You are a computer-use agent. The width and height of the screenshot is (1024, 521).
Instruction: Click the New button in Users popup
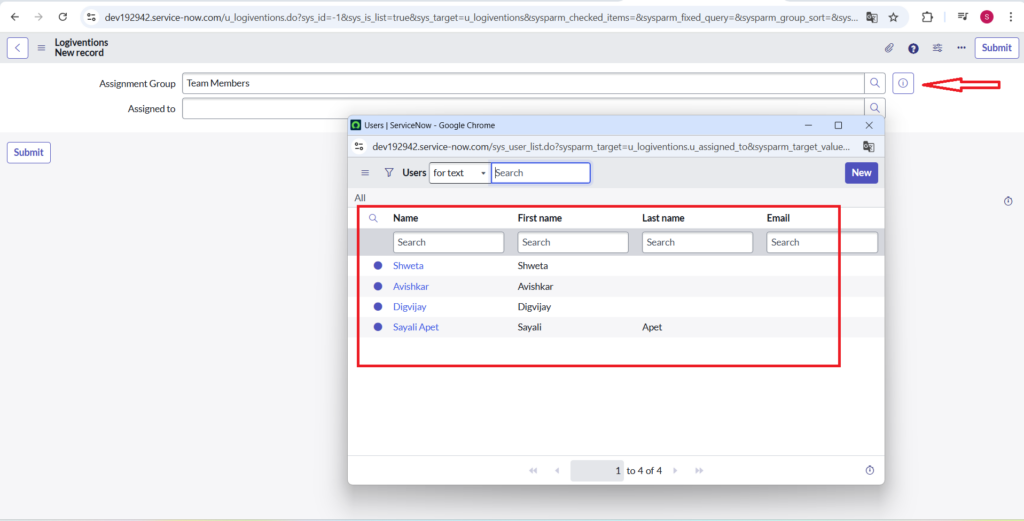tap(861, 173)
